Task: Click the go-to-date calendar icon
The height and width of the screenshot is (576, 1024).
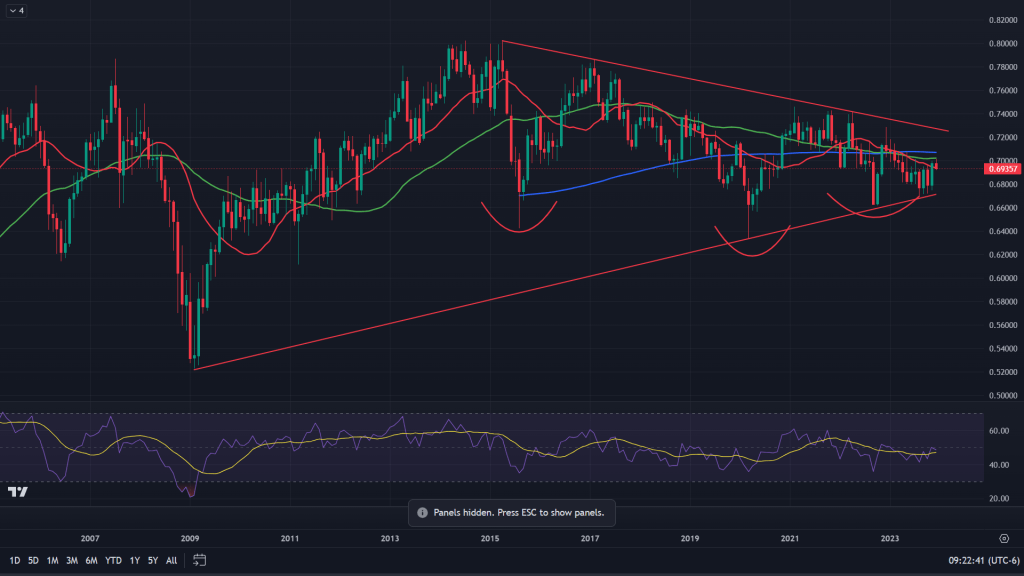Action: 199,559
